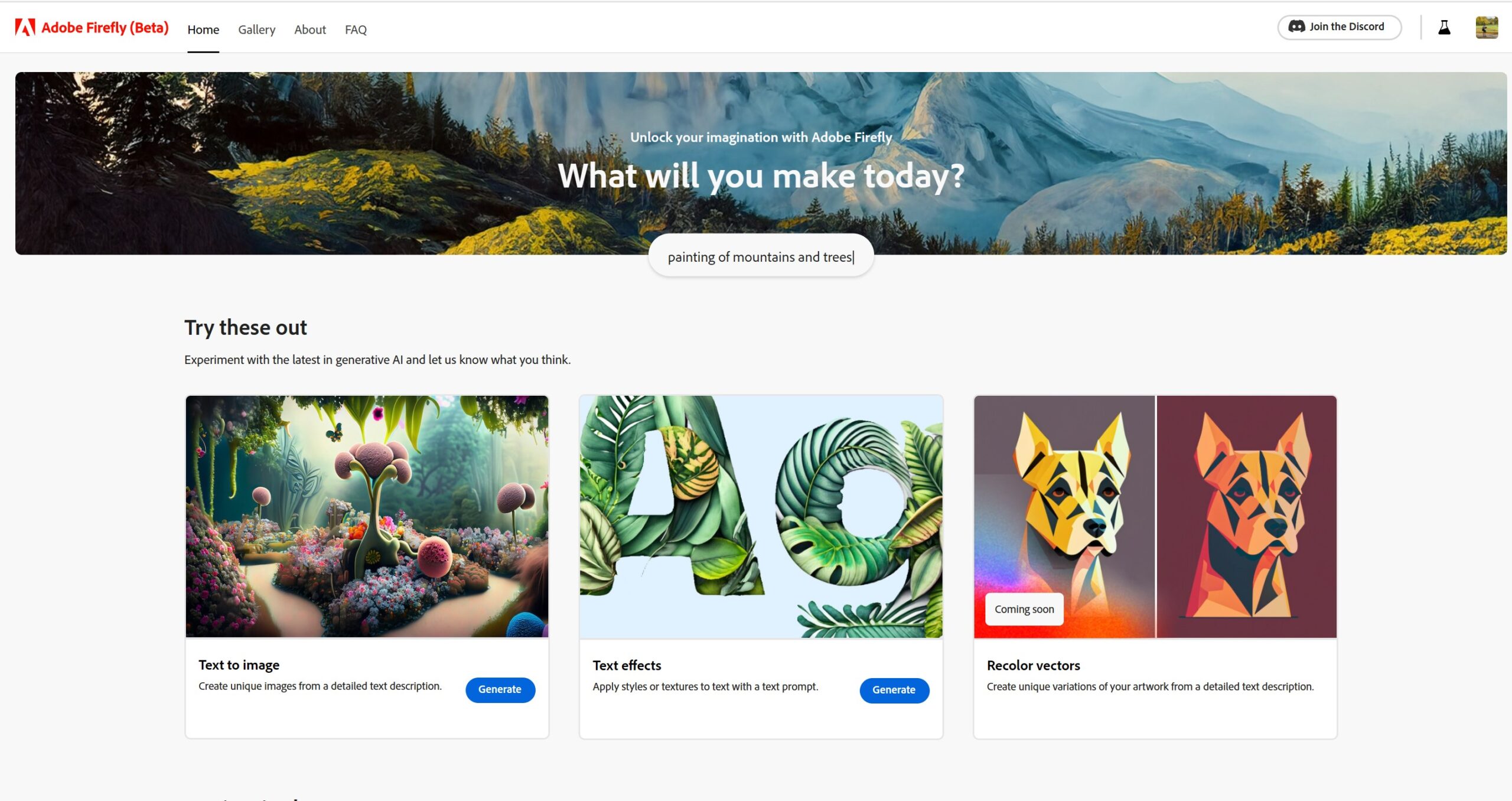Viewport: 1512px width, 801px height.
Task: Click the prompt input with mountains text
Action: pyautogui.click(x=761, y=257)
